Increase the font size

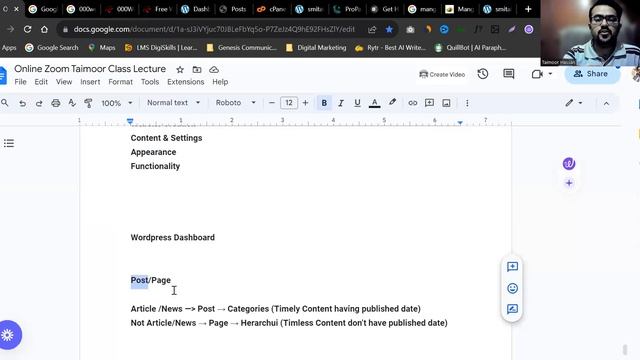coord(305,103)
